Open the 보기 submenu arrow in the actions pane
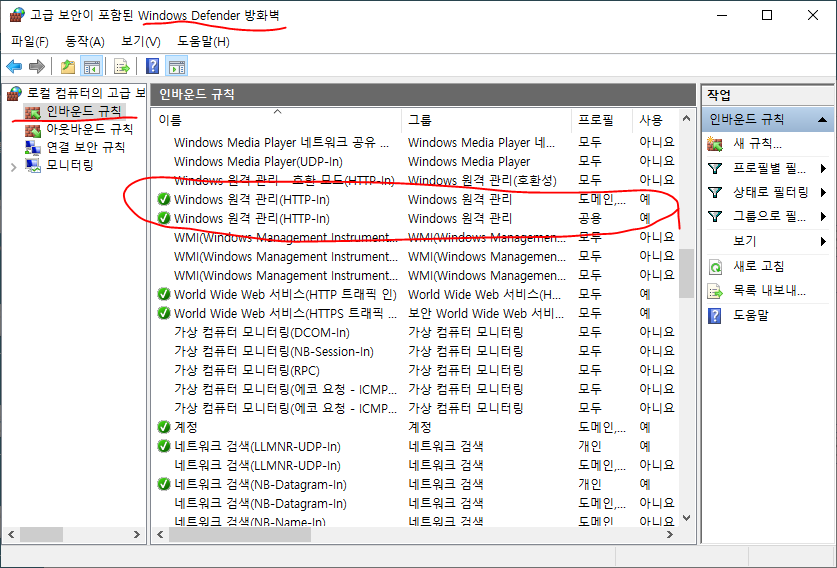 pos(823,241)
